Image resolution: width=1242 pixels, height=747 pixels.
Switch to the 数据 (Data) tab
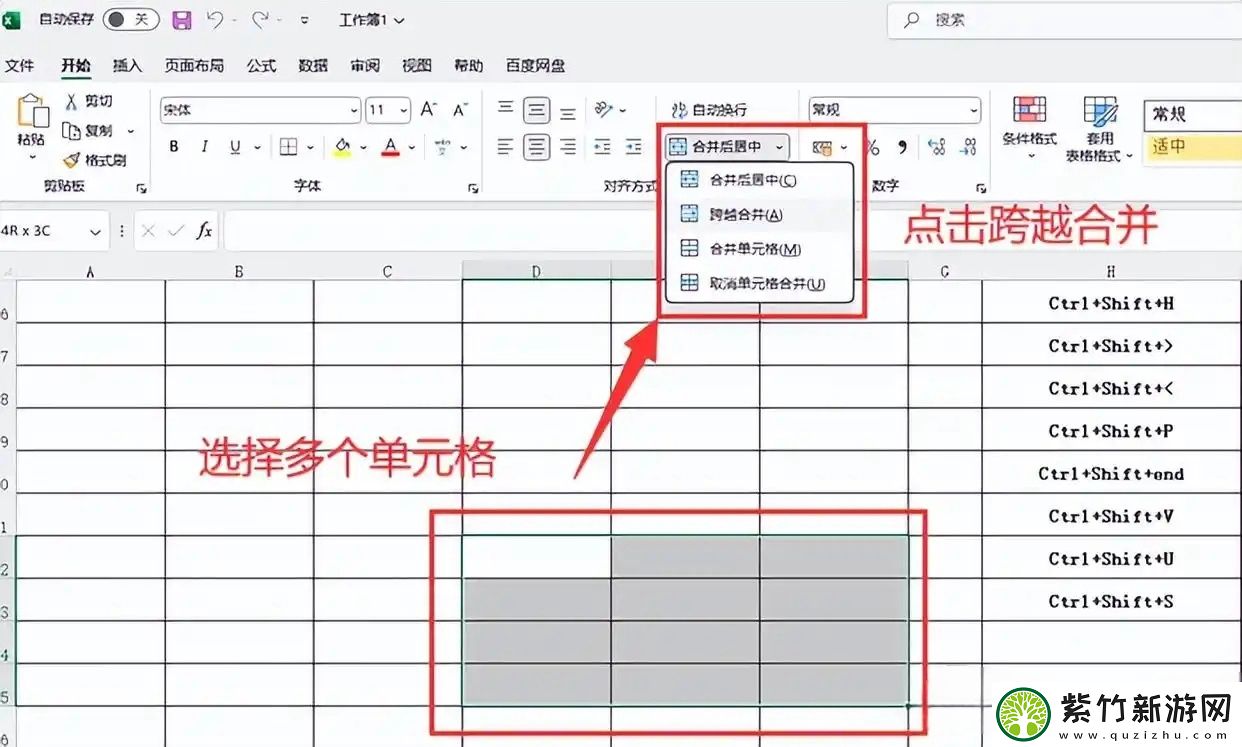(313, 66)
